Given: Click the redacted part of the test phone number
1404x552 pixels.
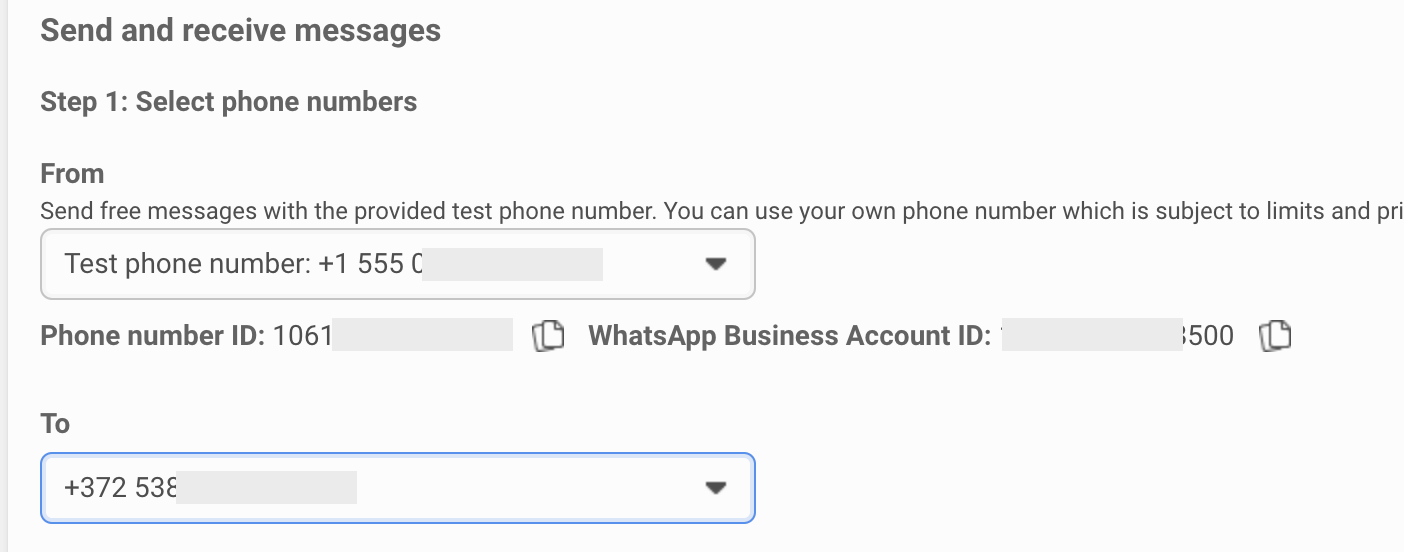Looking at the screenshot, I should pos(512,264).
